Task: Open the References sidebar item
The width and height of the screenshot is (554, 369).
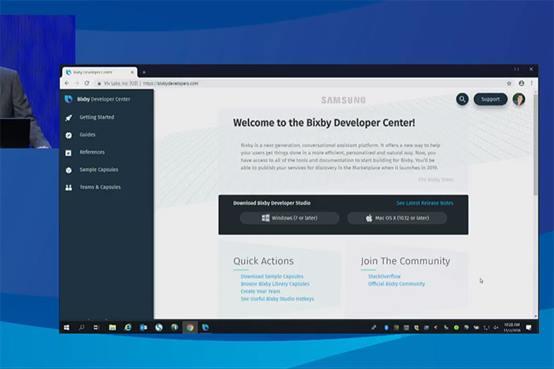Action: (92, 152)
